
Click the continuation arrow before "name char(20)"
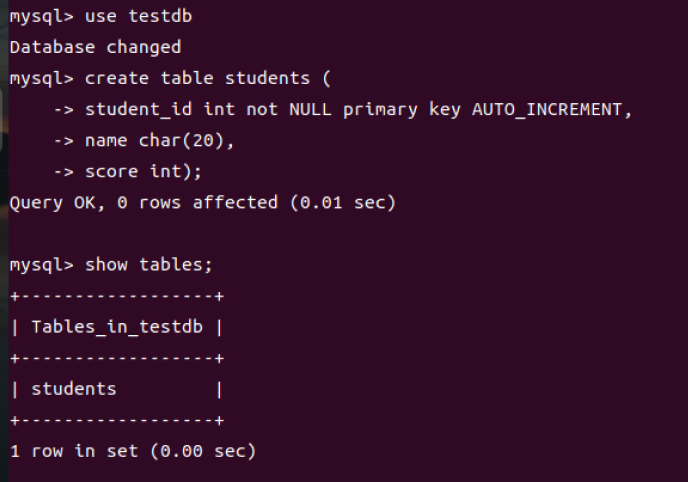coord(63,140)
